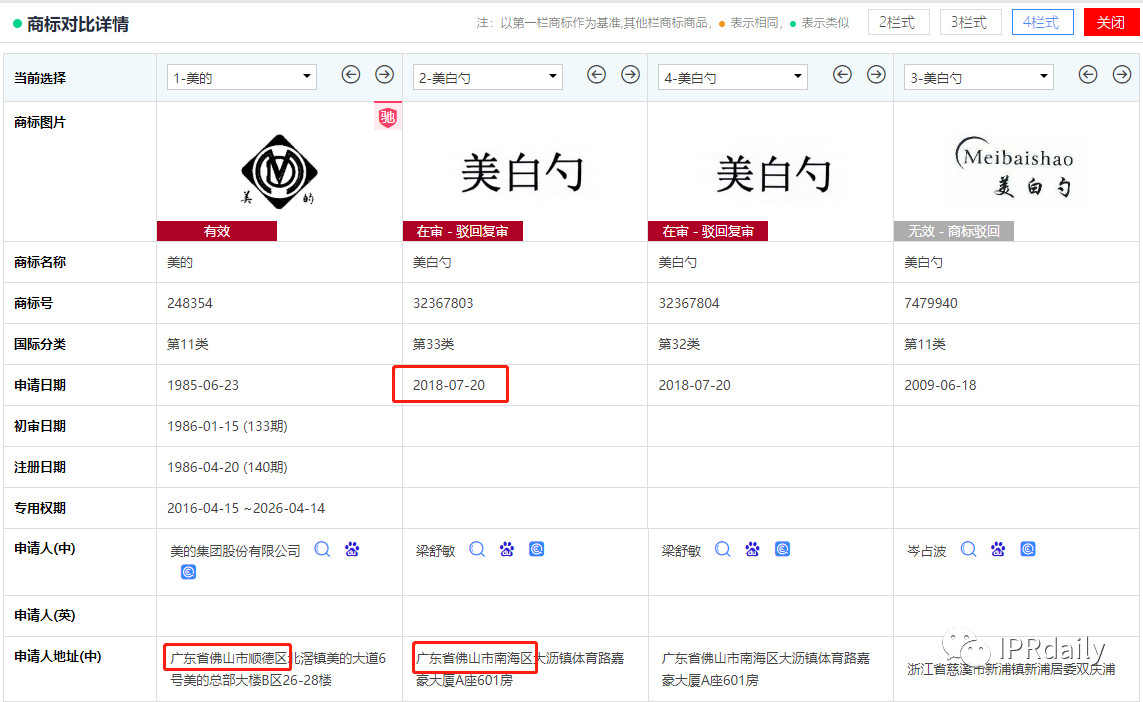This screenshot has width=1143, height=702.
Task: Click magnifier icon next to 美的集团股份有限公司
Action: click(x=322, y=550)
